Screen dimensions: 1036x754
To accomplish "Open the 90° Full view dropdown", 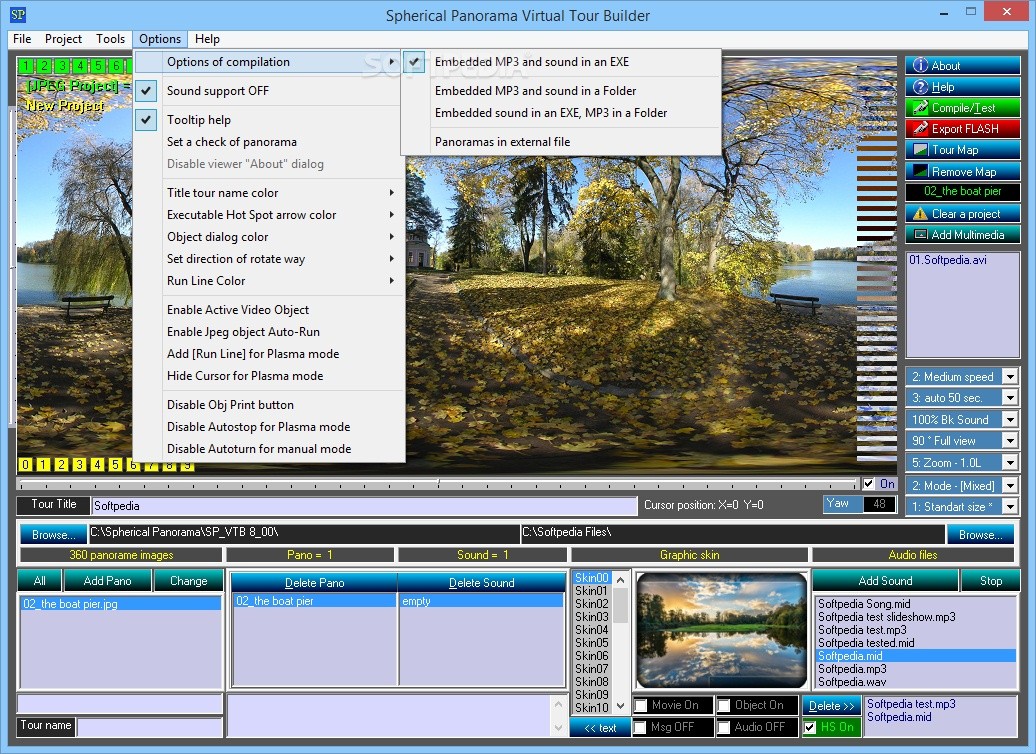I will pyautogui.click(x=1010, y=441).
